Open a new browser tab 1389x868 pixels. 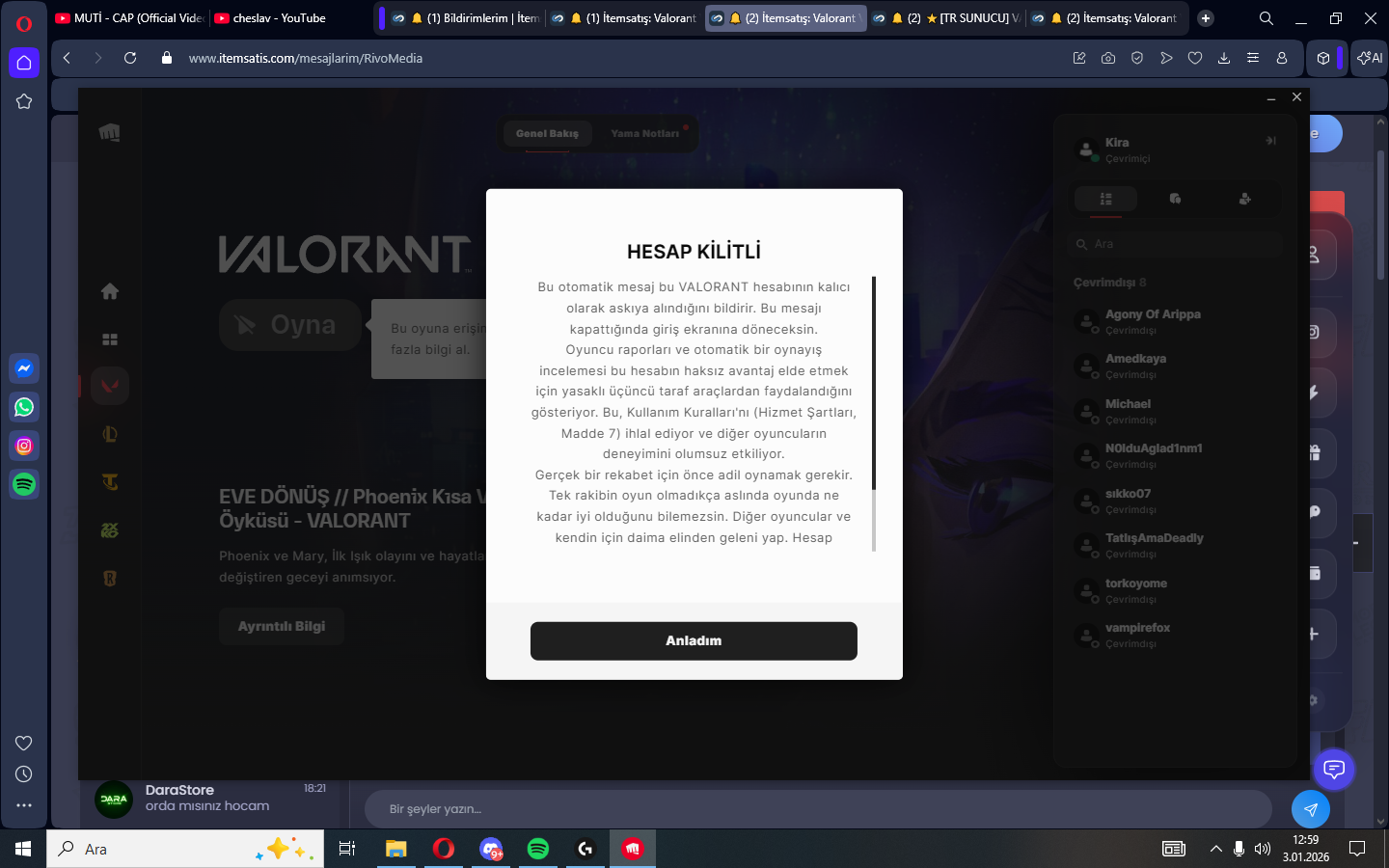coord(1206,18)
